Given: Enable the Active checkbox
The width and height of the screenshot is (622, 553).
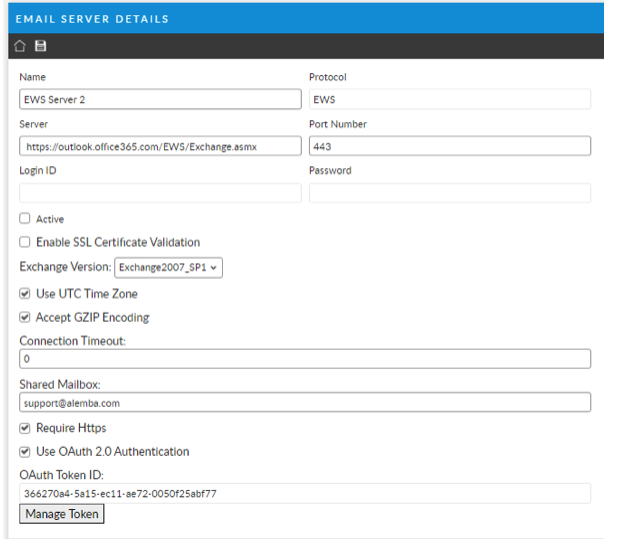Looking at the screenshot, I should coord(25,219).
